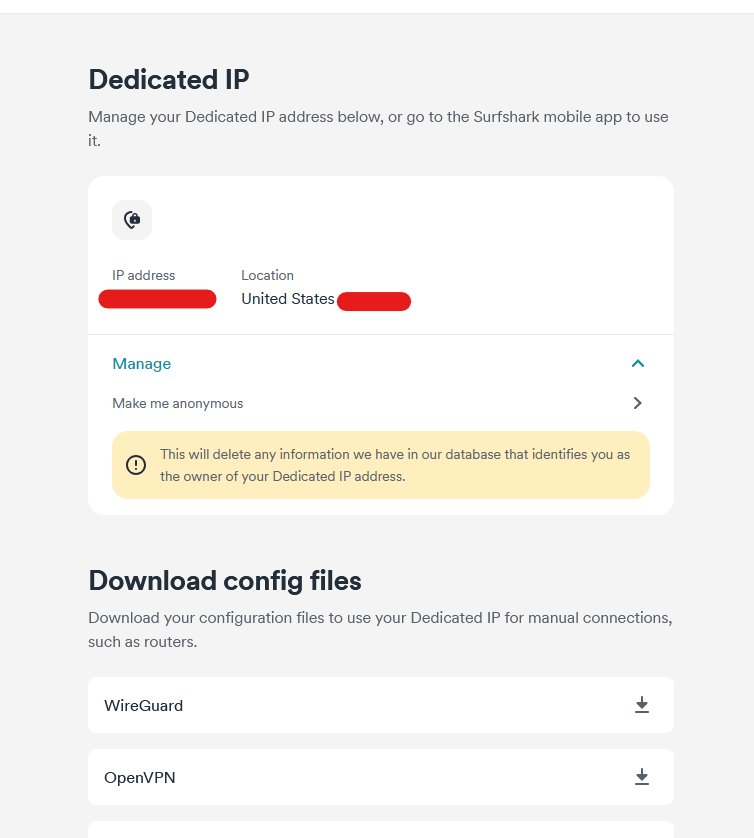This screenshot has height=838, width=754.
Task: Open Make me anonymous via right arrow
Action: point(638,403)
